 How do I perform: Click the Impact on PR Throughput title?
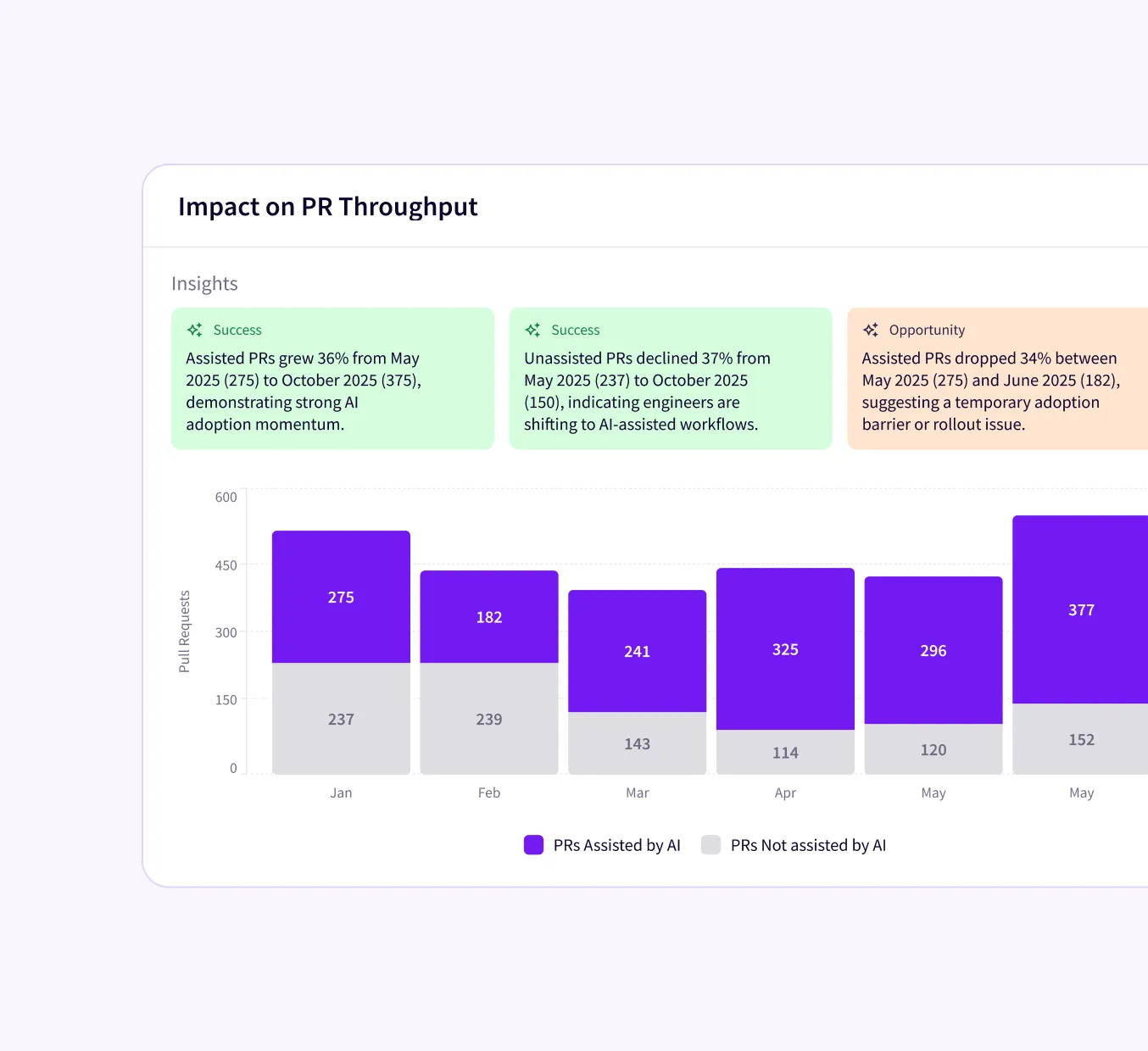click(328, 207)
